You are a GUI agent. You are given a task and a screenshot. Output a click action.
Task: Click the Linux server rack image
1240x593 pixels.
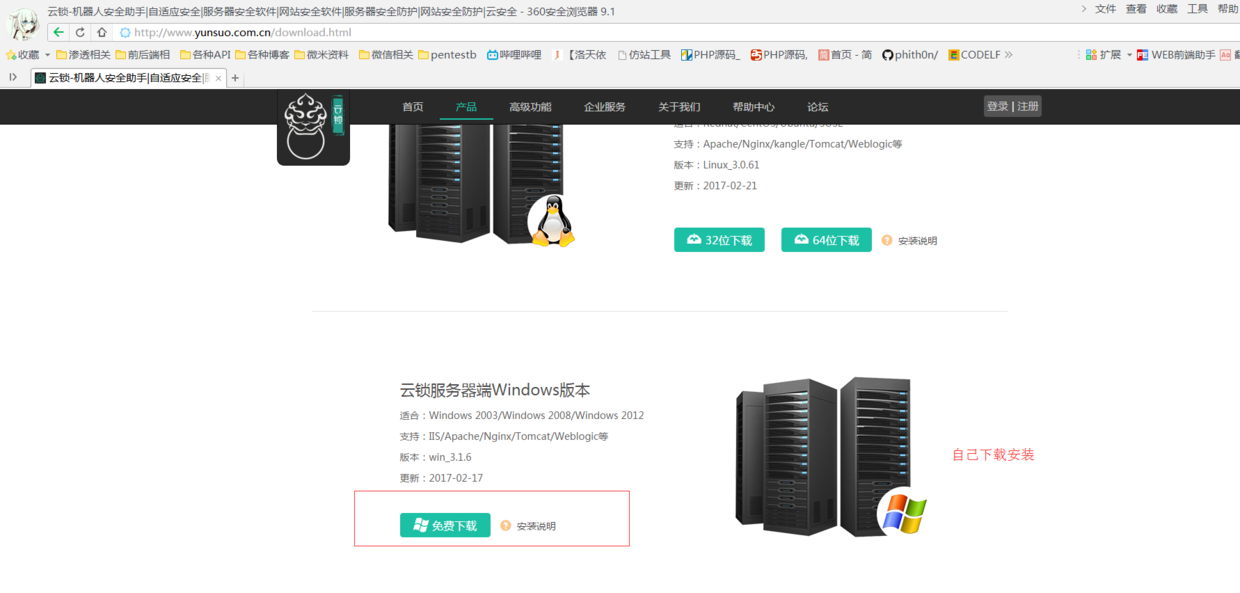tap(480, 185)
